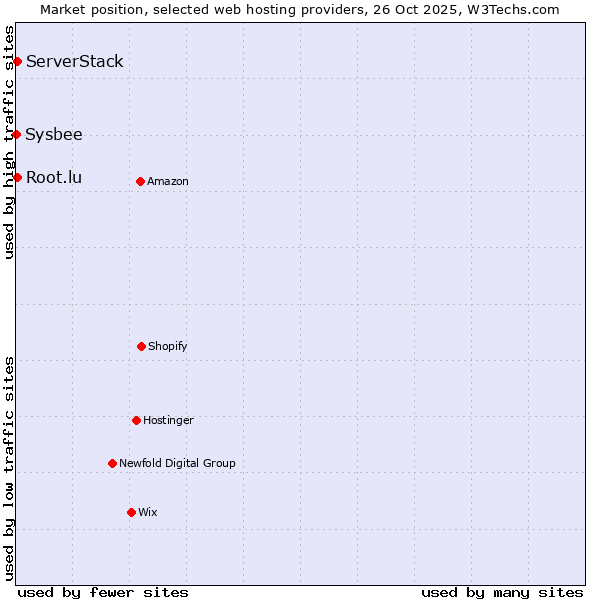The image size is (600, 600).
Task: Click the red dot for Hostinger
Action: (136, 420)
